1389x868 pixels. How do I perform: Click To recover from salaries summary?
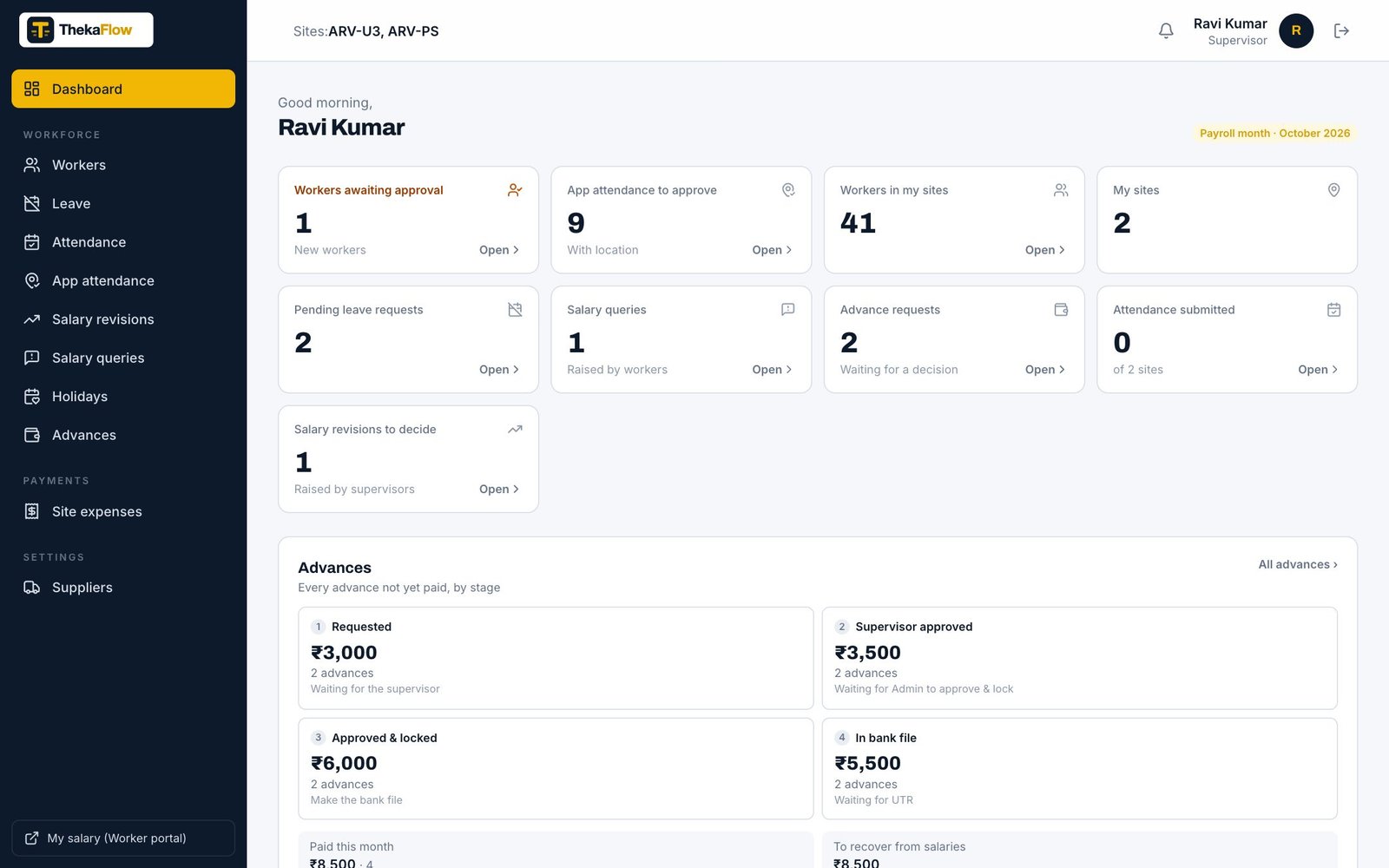click(1079, 851)
